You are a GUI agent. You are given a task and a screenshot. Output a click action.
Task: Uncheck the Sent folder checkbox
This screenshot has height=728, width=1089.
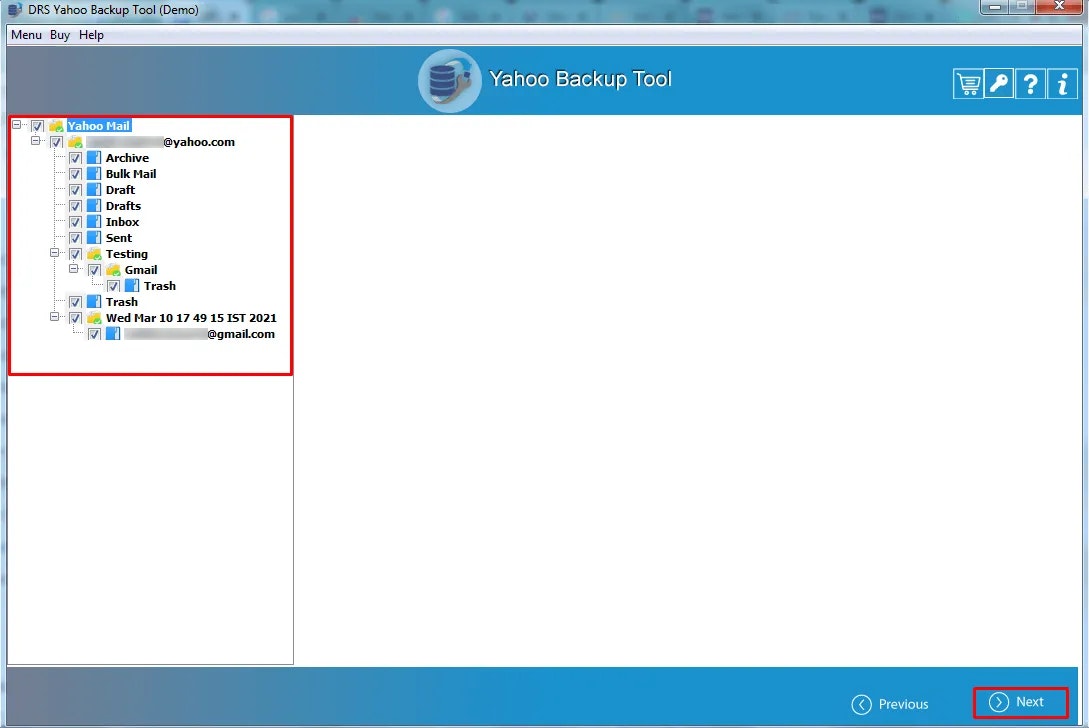click(x=75, y=238)
